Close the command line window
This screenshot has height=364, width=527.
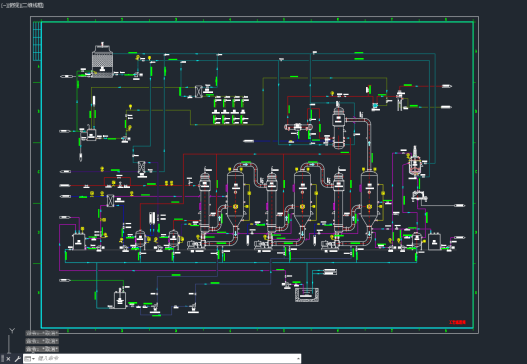coord(8,359)
